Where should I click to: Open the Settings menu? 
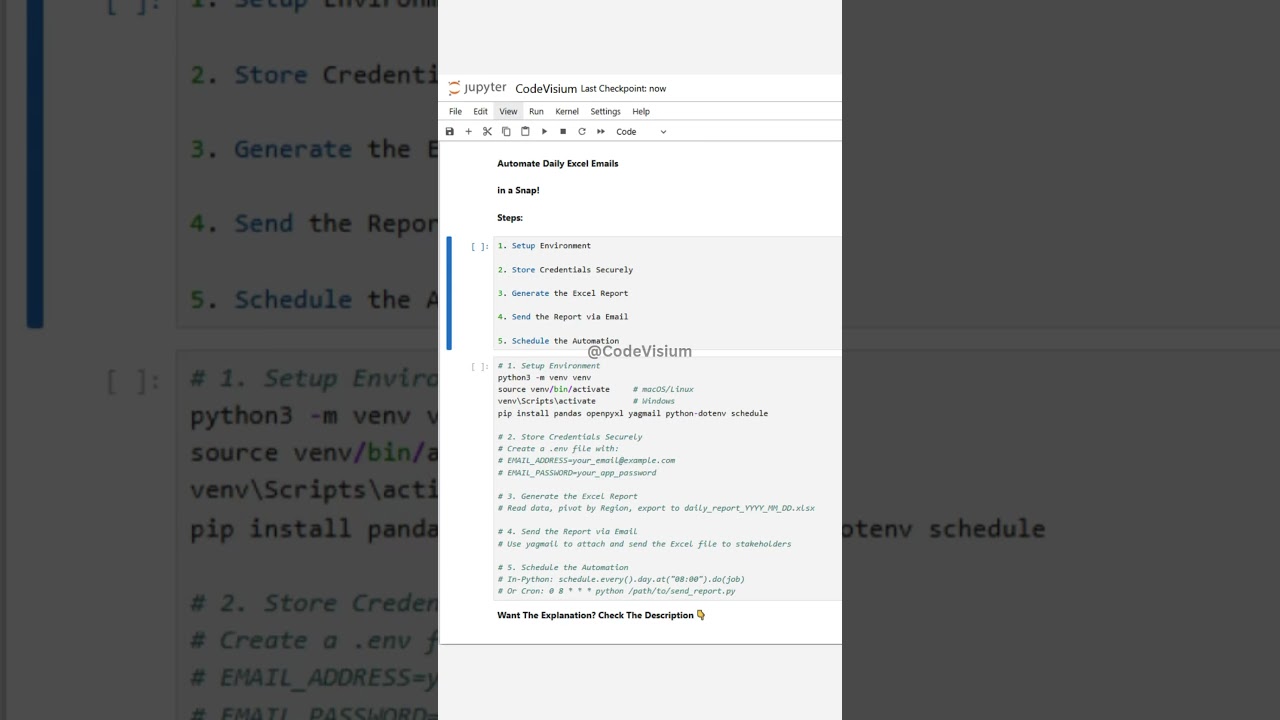[605, 112]
